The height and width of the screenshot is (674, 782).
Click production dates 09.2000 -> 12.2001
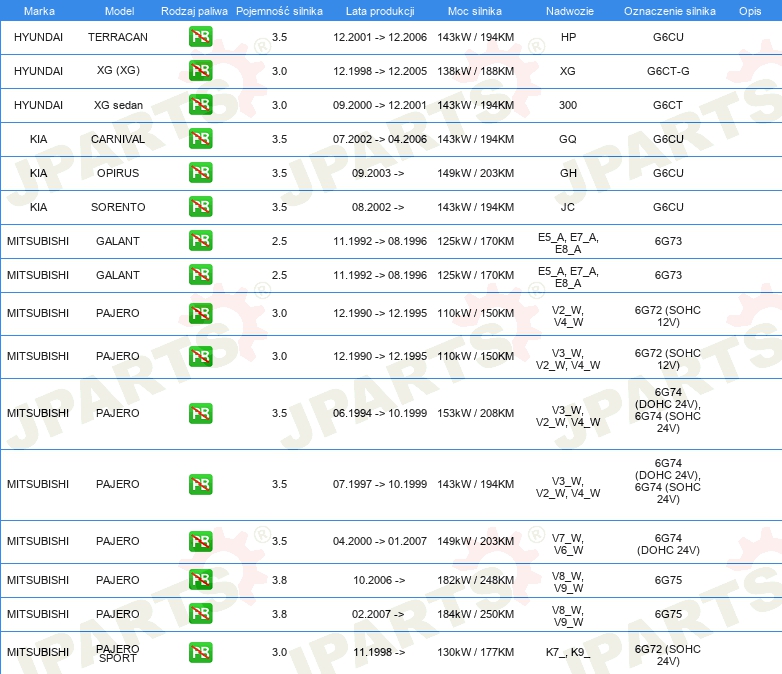point(380,105)
